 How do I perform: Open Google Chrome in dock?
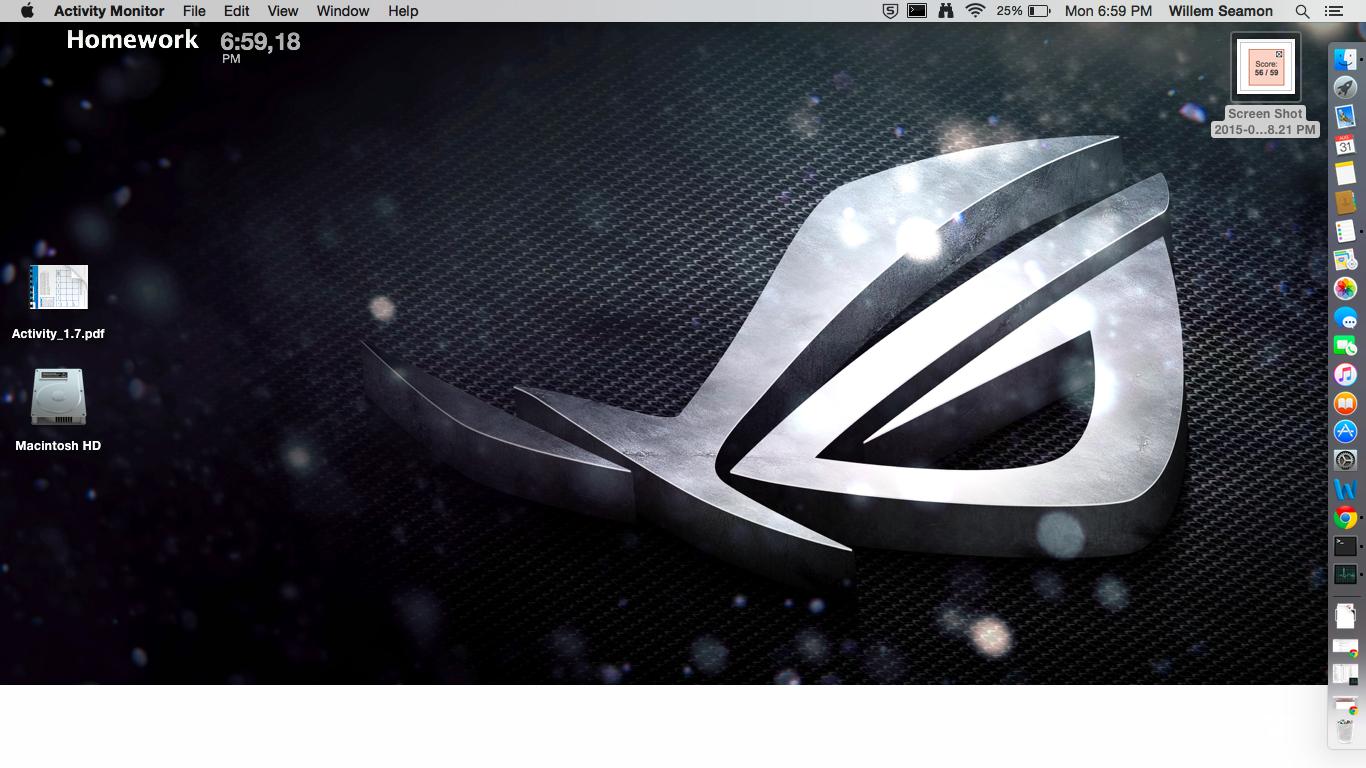pos(1345,518)
